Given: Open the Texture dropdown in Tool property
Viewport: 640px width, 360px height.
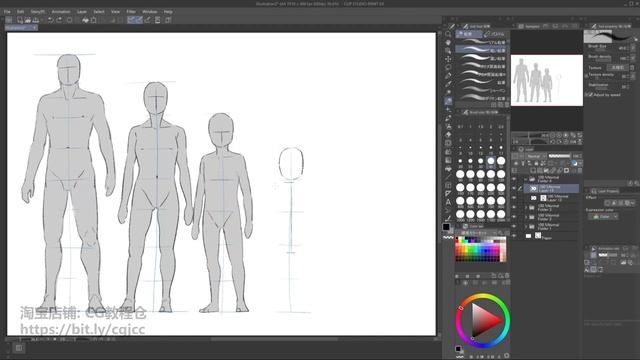Looking at the screenshot, I should click(x=617, y=67).
